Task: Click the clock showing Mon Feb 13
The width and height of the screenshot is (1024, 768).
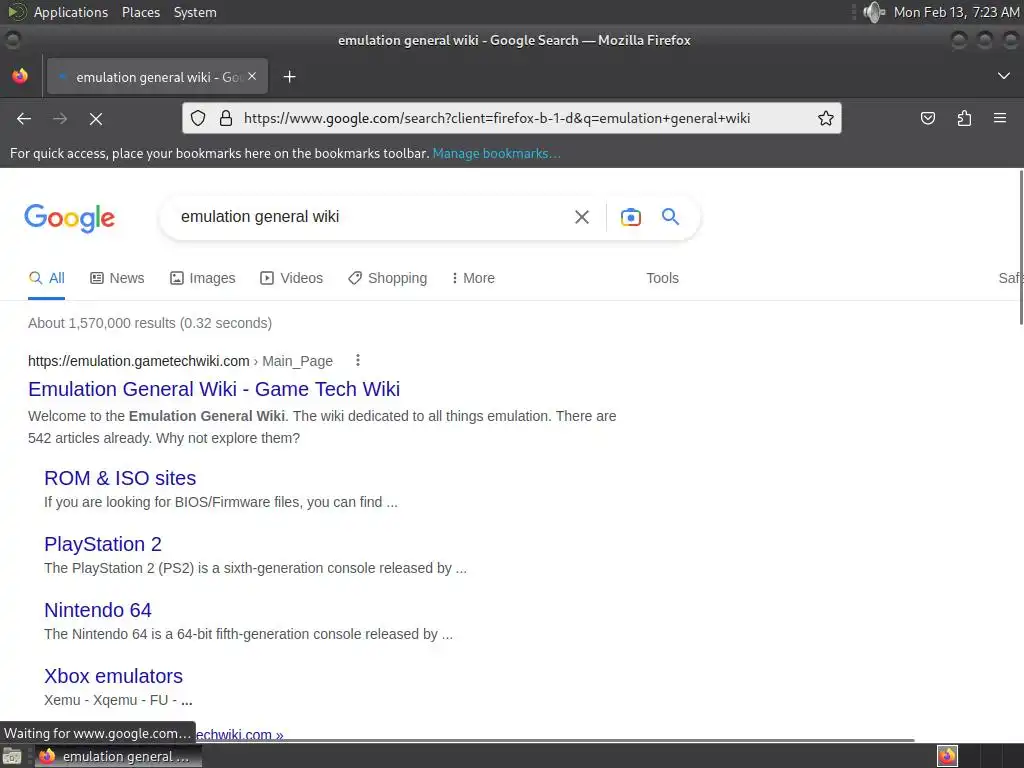Action: click(956, 12)
